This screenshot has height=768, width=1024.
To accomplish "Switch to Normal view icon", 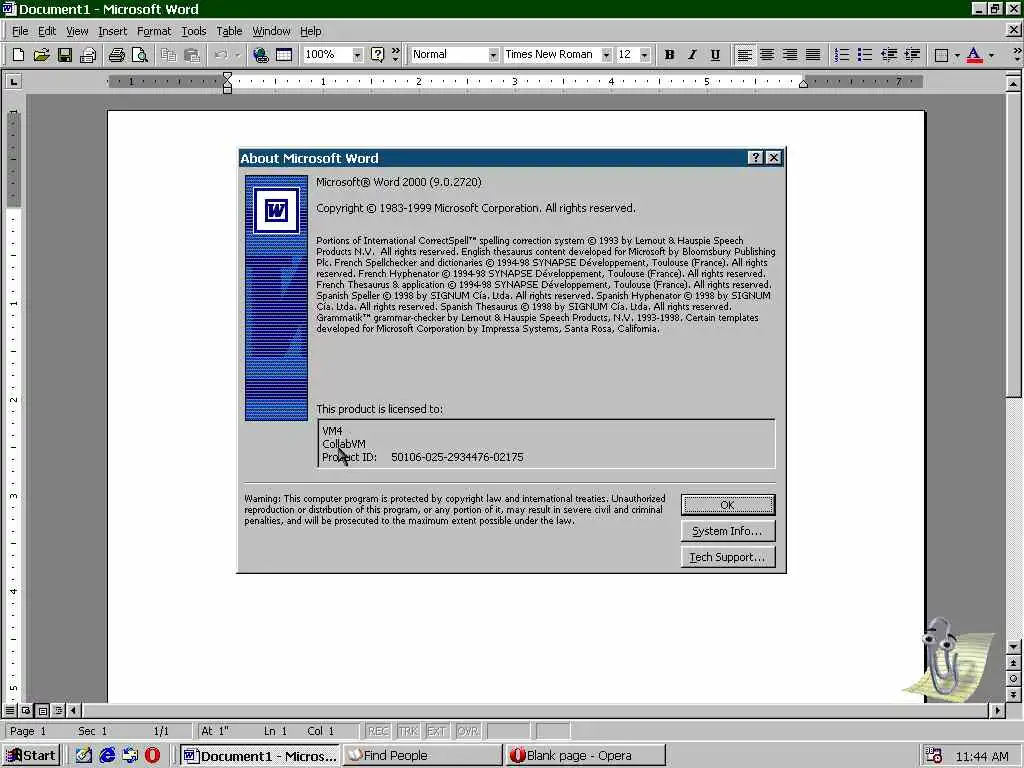I will (x=10, y=710).
